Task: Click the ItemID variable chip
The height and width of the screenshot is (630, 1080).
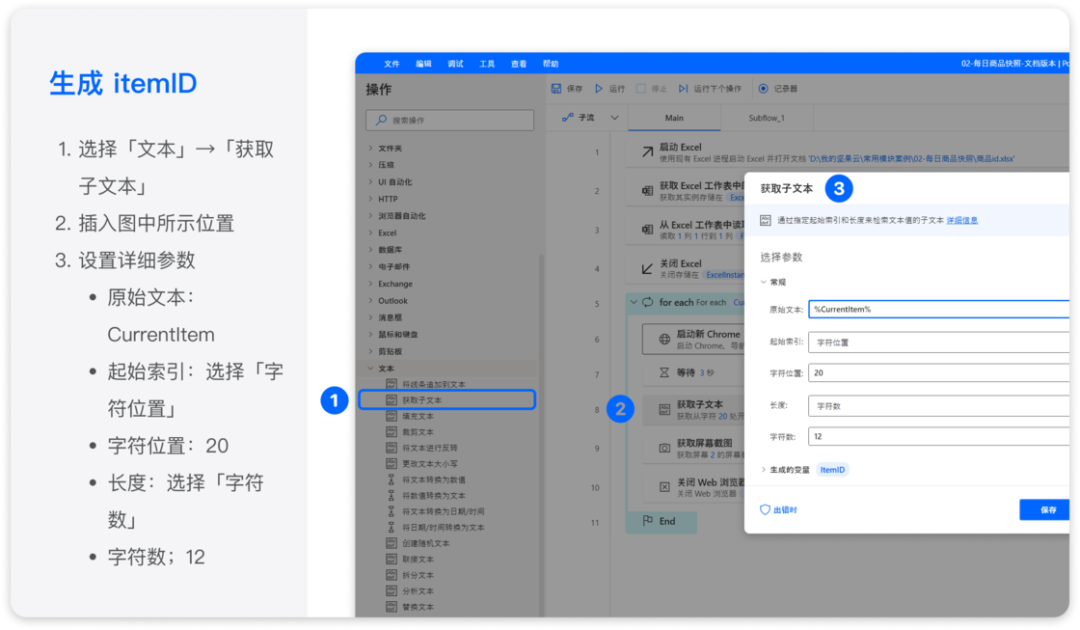Action: [832, 470]
